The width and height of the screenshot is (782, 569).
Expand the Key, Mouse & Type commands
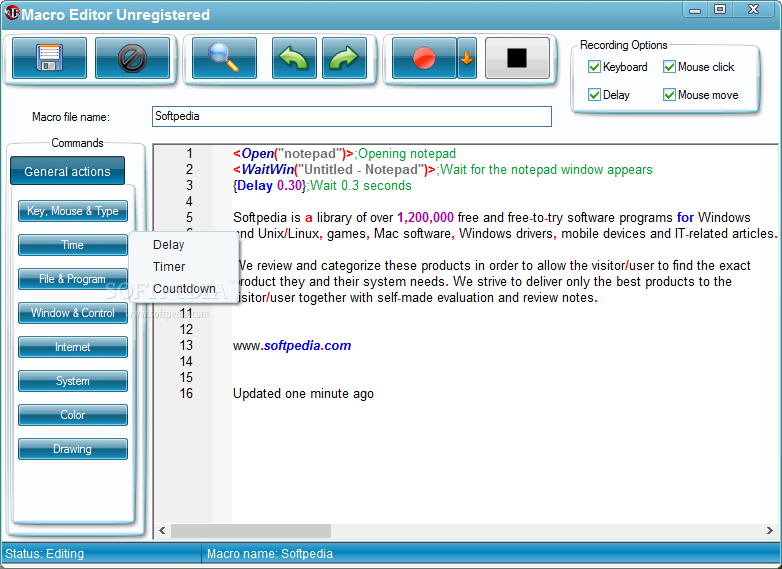(73, 211)
